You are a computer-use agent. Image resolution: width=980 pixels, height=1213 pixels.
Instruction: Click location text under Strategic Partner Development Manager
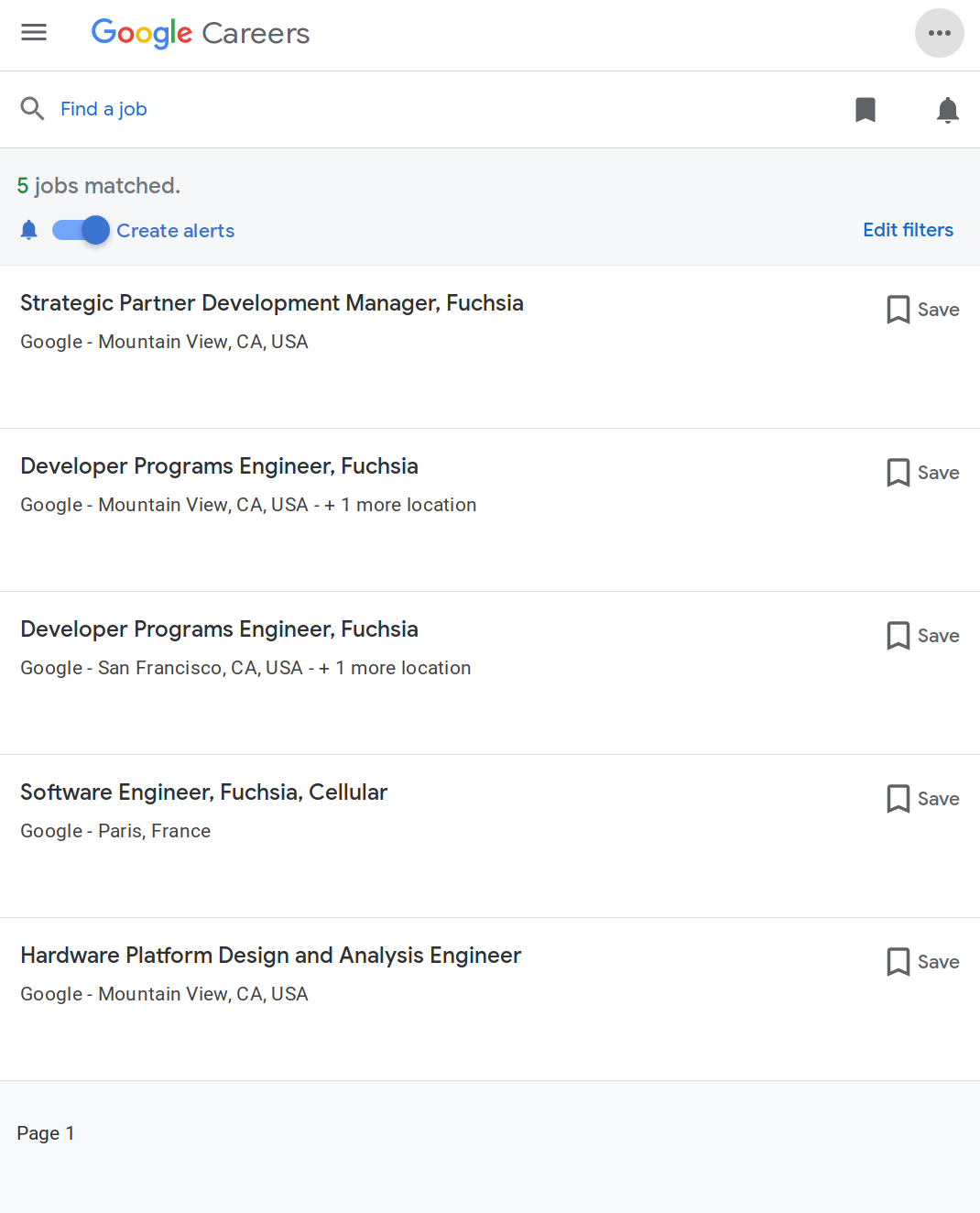click(164, 342)
